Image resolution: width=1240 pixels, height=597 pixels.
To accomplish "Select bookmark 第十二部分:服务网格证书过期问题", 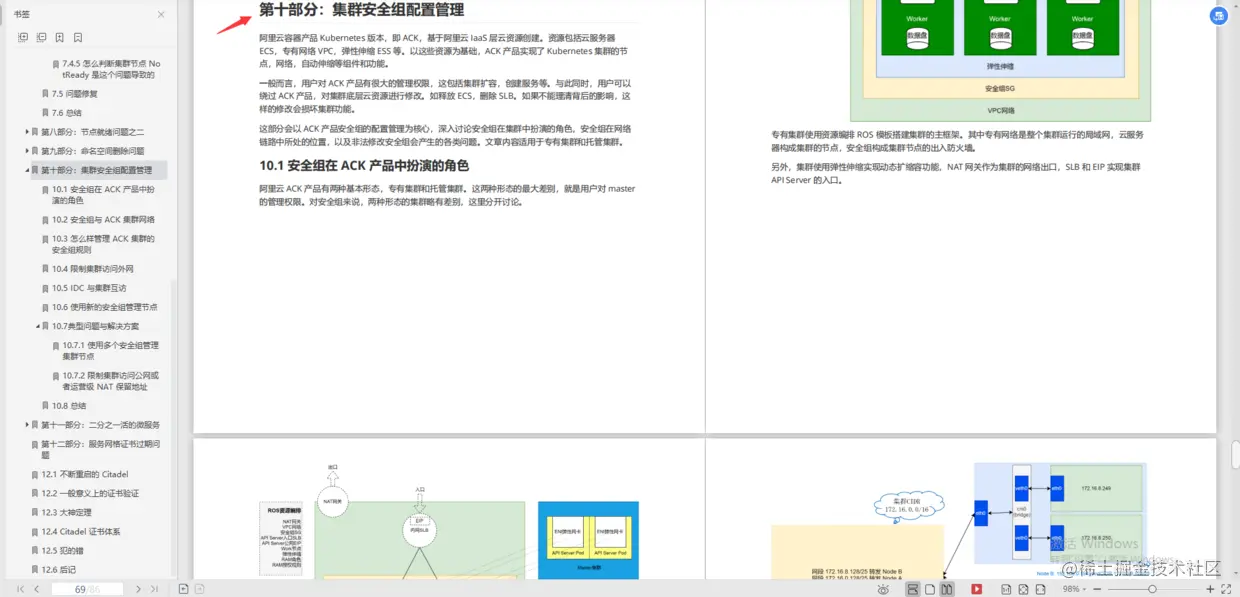I will [100, 449].
